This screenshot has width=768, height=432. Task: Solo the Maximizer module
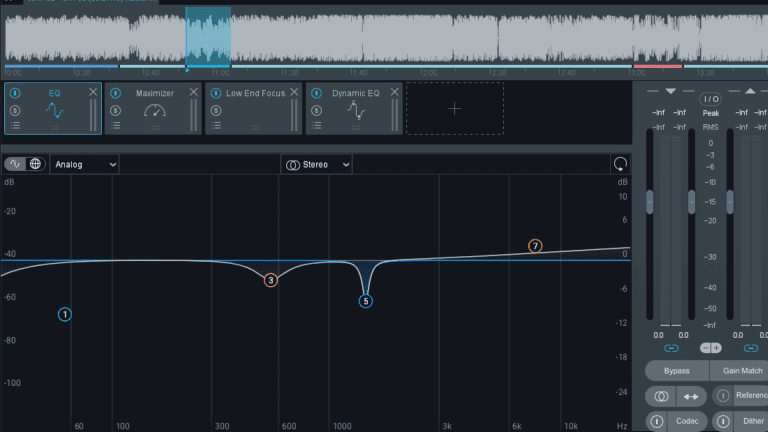click(x=116, y=111)
